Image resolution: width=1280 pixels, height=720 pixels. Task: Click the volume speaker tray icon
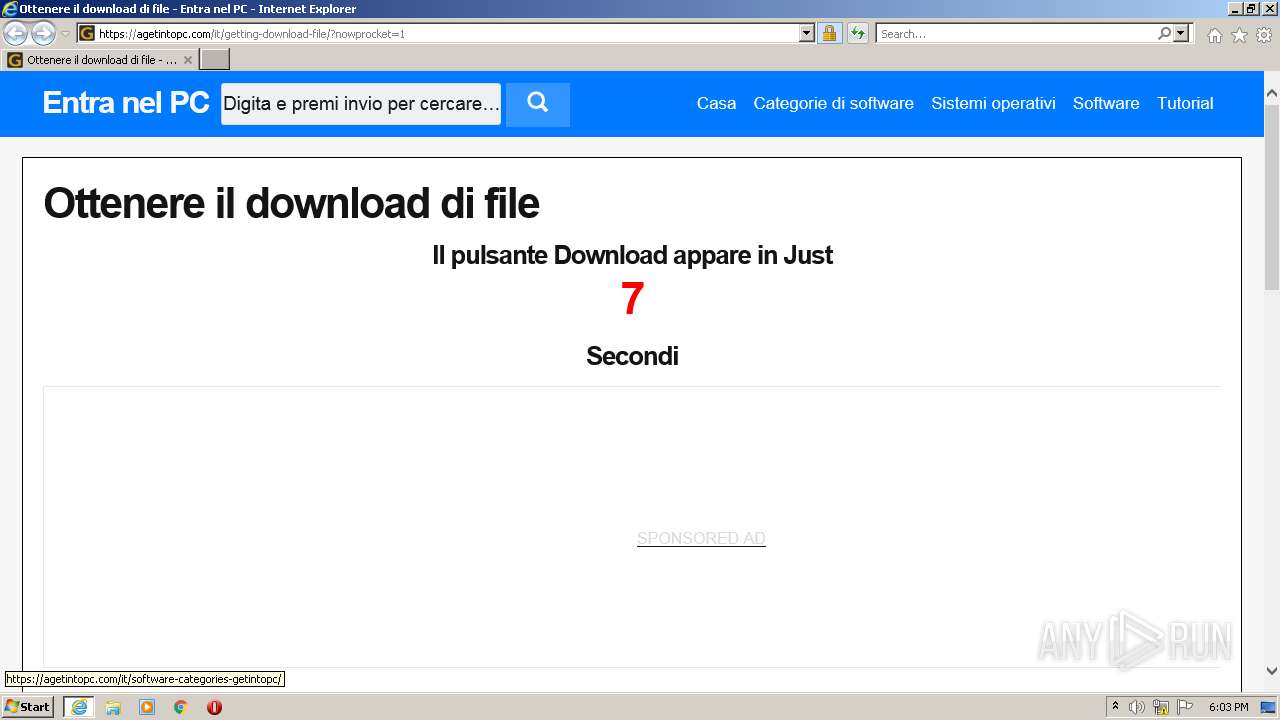click(1137, 707)
